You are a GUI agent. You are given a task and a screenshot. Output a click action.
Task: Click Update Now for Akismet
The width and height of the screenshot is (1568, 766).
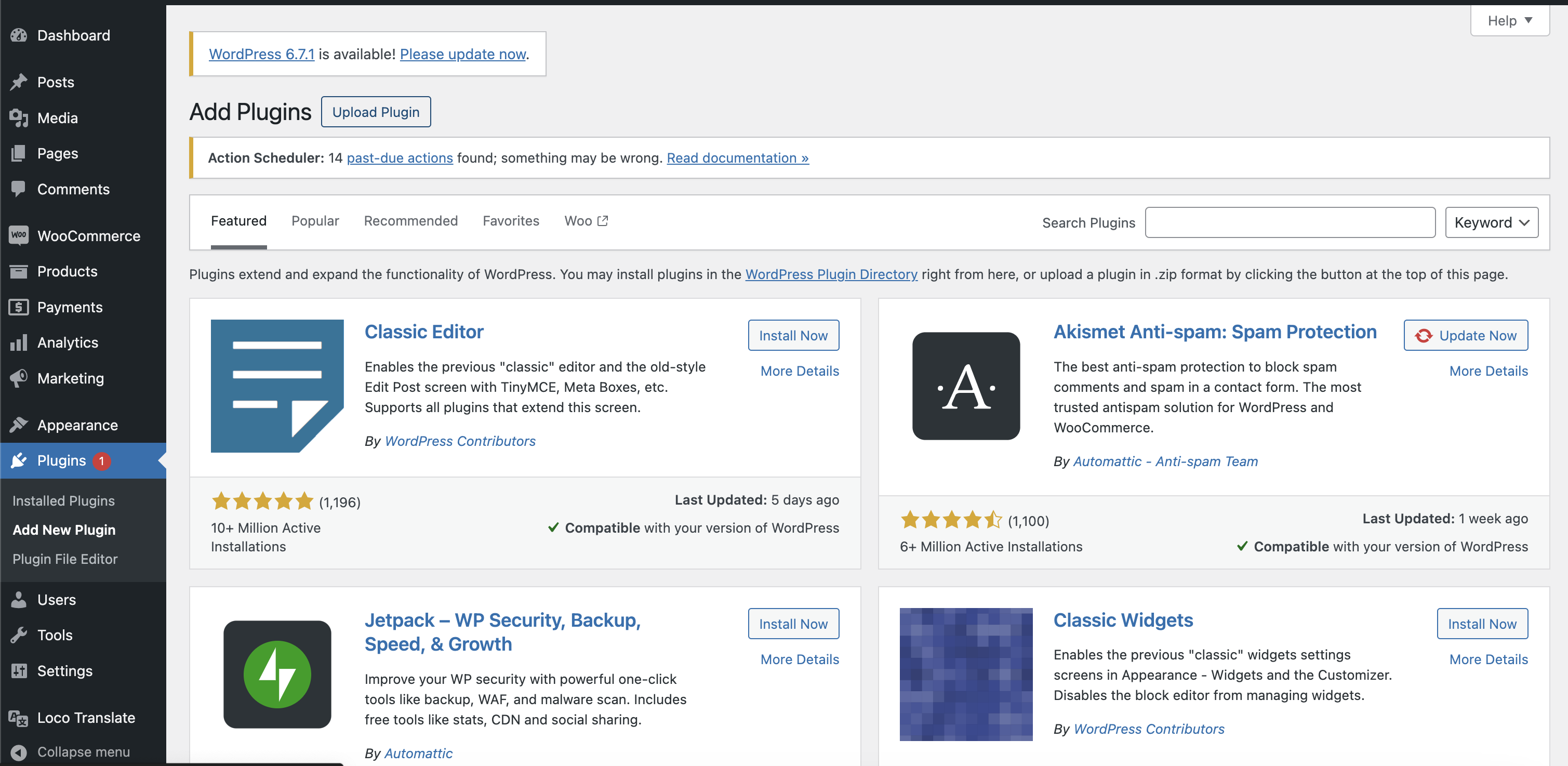pos(1466,336)
